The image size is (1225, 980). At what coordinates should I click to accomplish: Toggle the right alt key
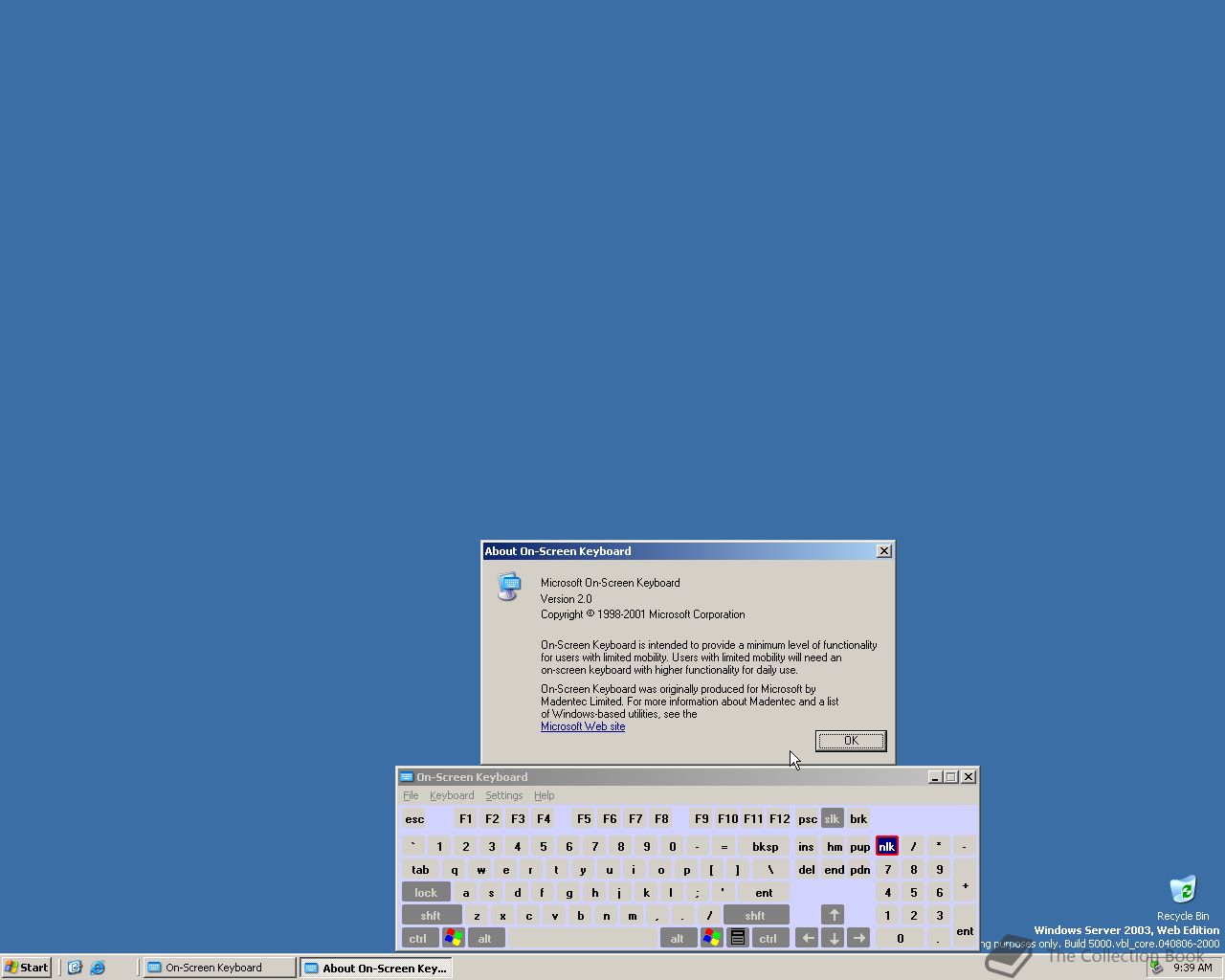pyautogui.click(x=678, y=938)
